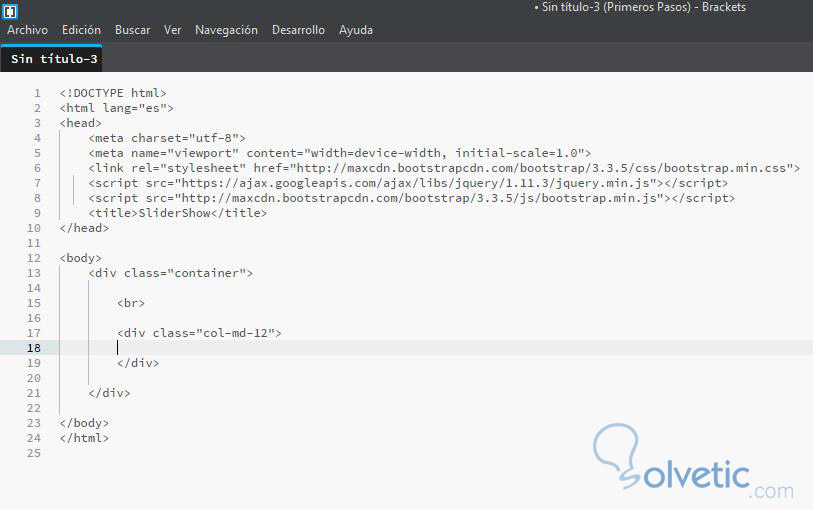Click the closing div on line 21

click(109, 393)
